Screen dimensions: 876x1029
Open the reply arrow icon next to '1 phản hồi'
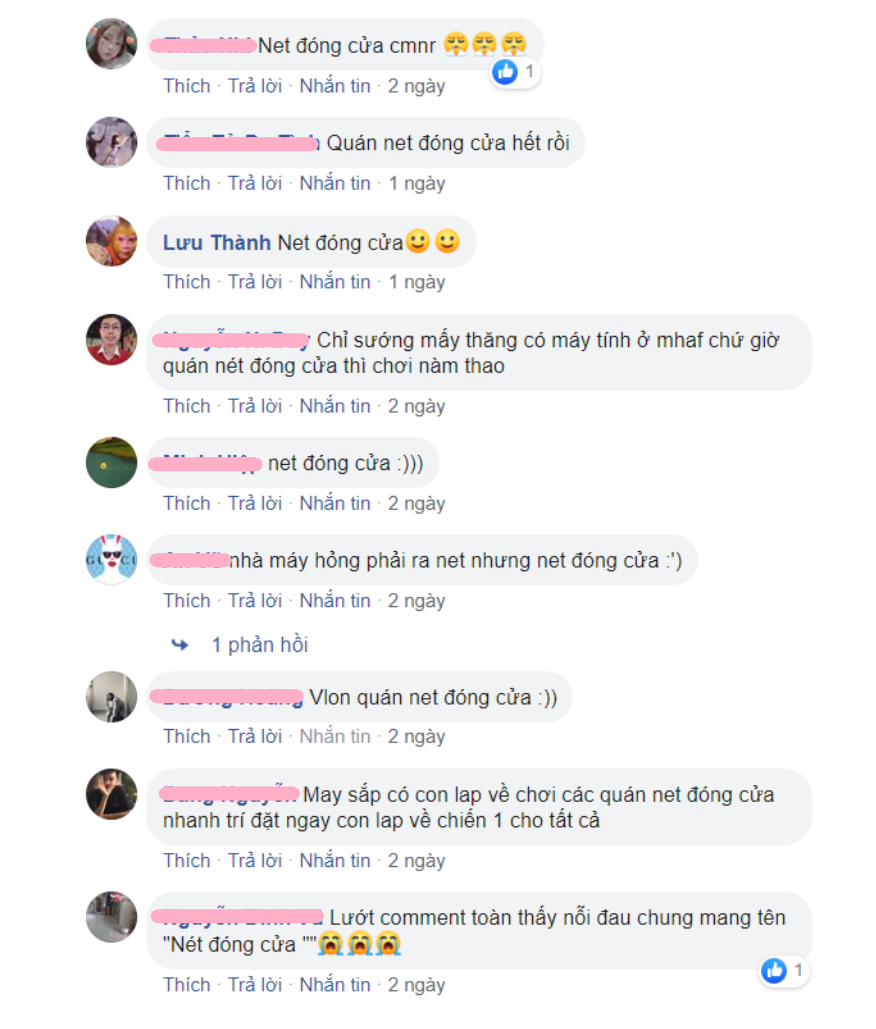180,645
